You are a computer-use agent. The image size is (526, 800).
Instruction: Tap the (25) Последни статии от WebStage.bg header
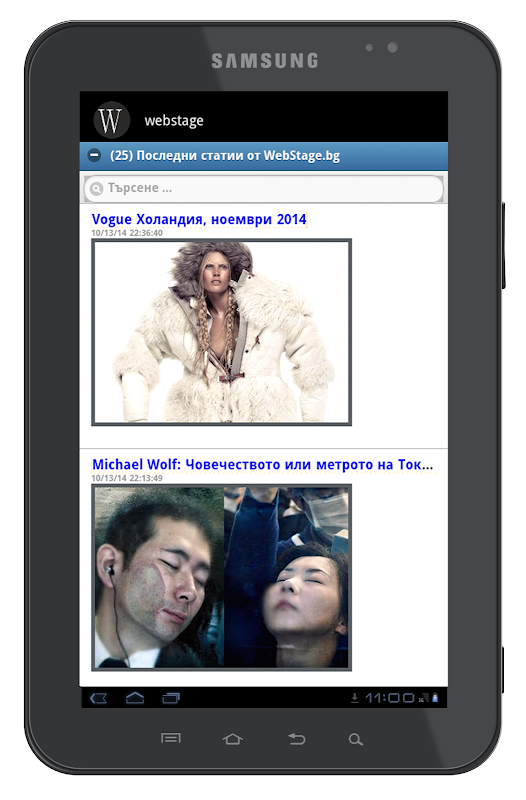tap(263, 156)
